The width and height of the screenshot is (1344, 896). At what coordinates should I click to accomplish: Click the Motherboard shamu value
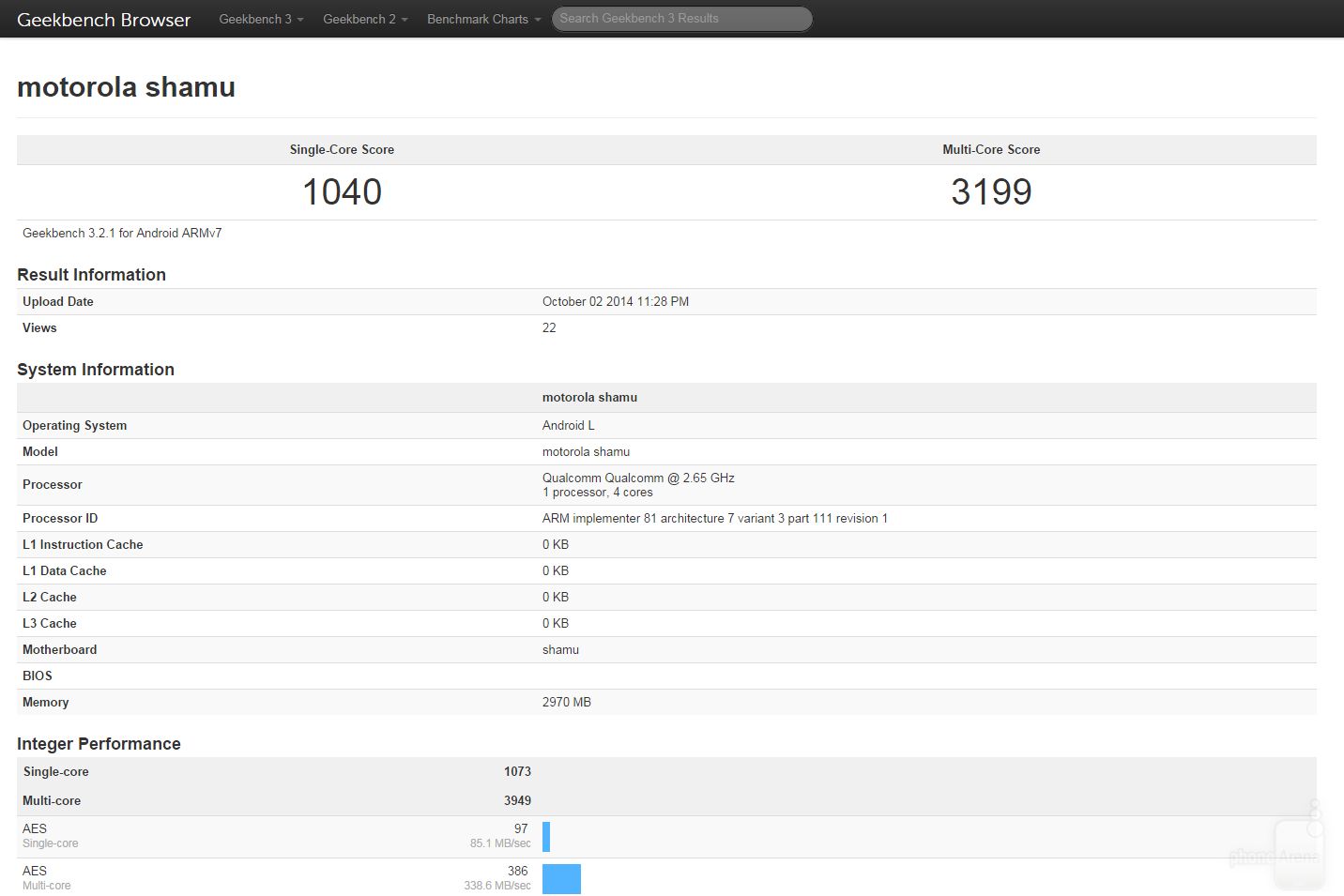click(560, 649)
